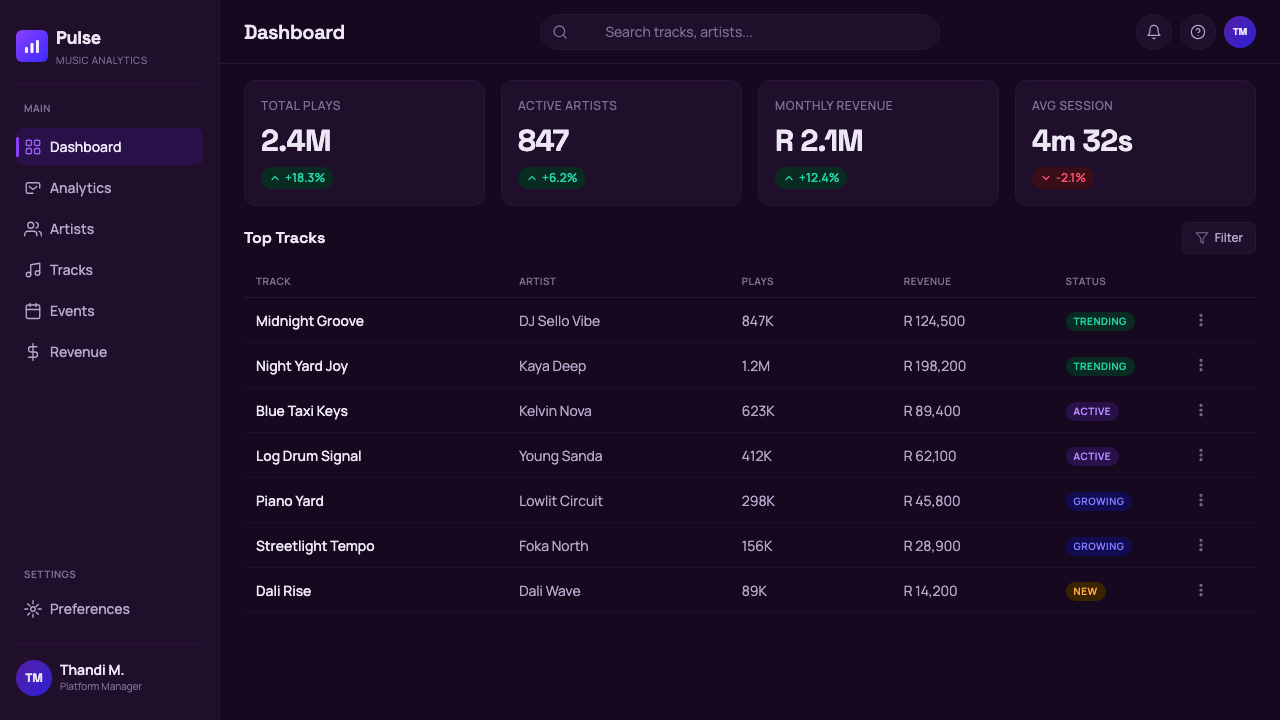The height and width of the screenshot is (720, 1280).
Task: Click artist Lowlit Circuit
Action: tap(561, 501)
